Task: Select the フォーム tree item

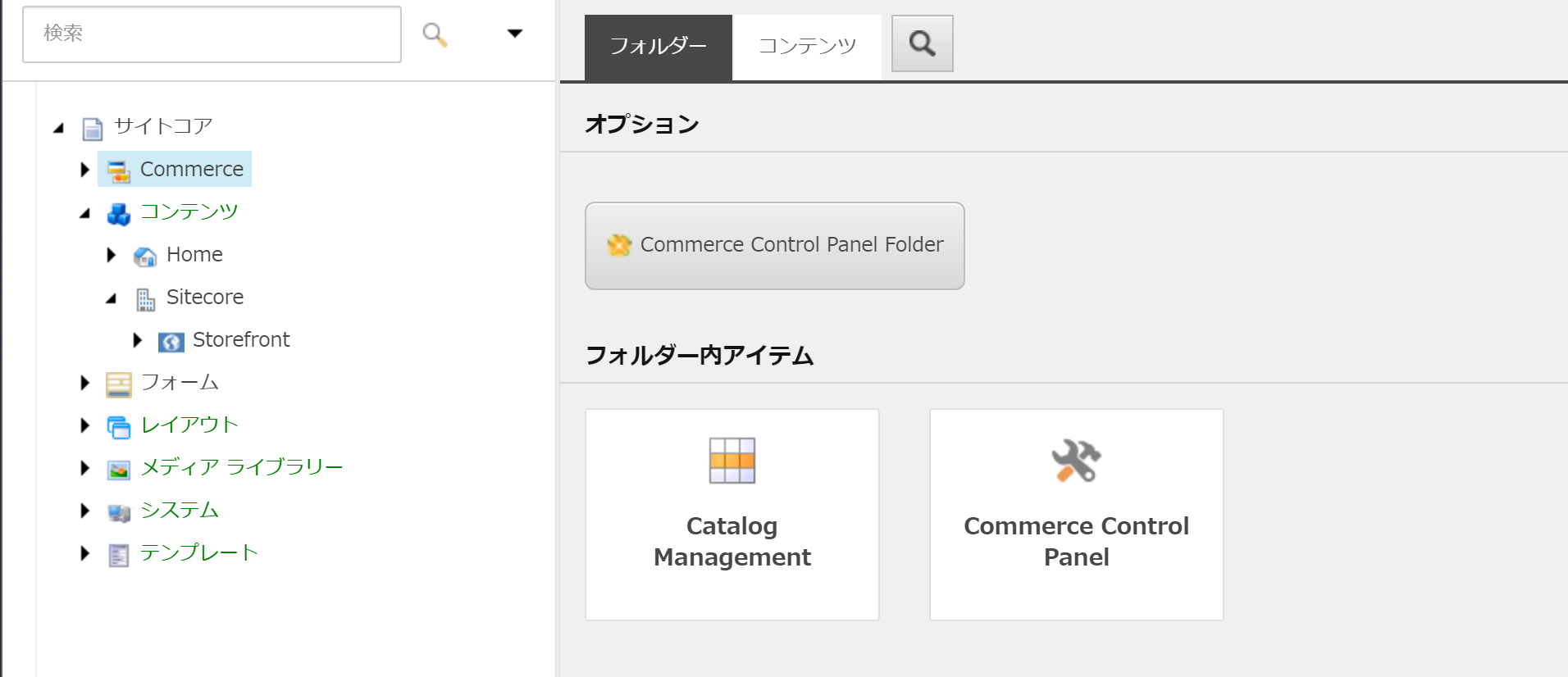Action: [180, 382]
